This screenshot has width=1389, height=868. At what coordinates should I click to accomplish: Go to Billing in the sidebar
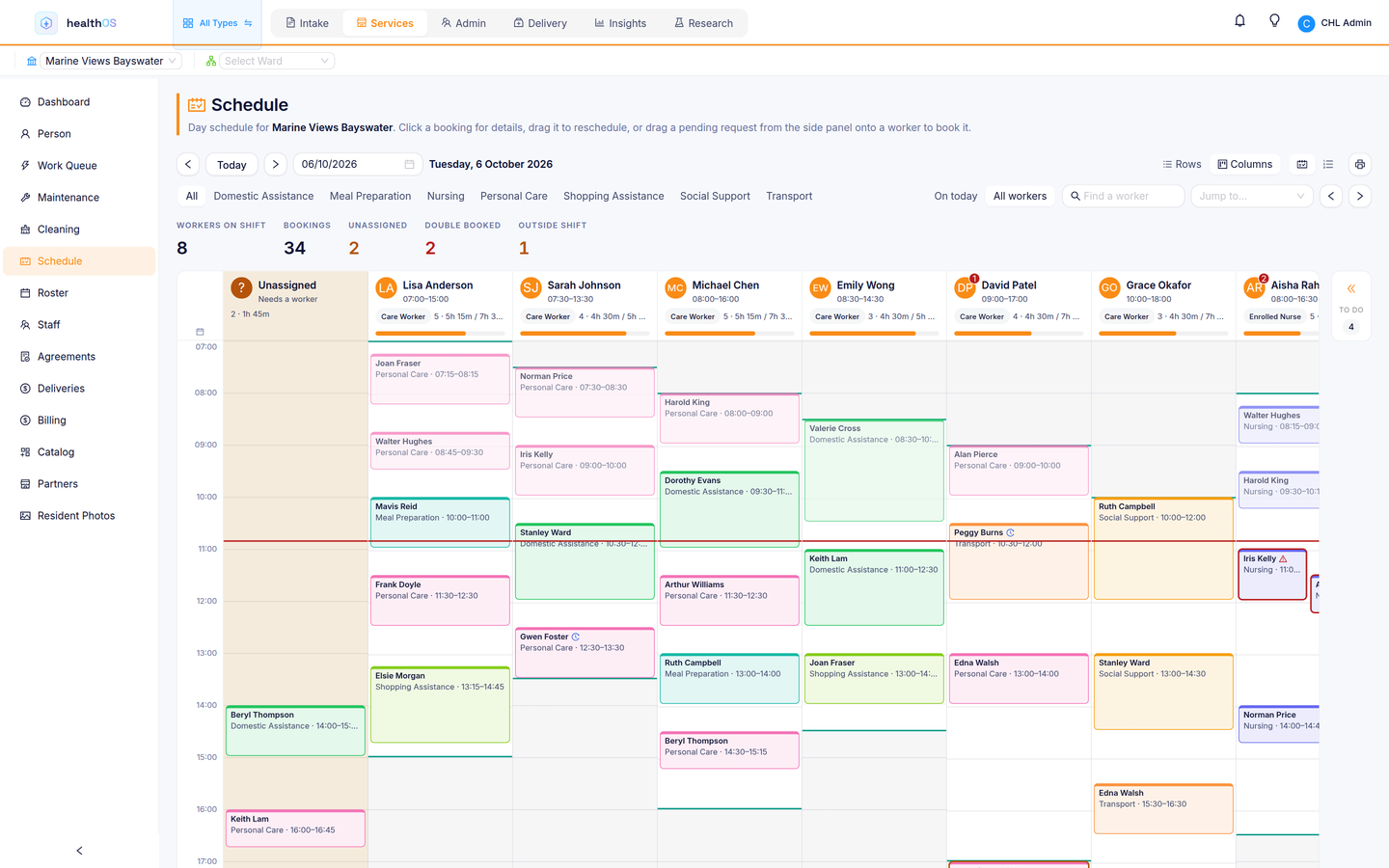click(79, 420)
